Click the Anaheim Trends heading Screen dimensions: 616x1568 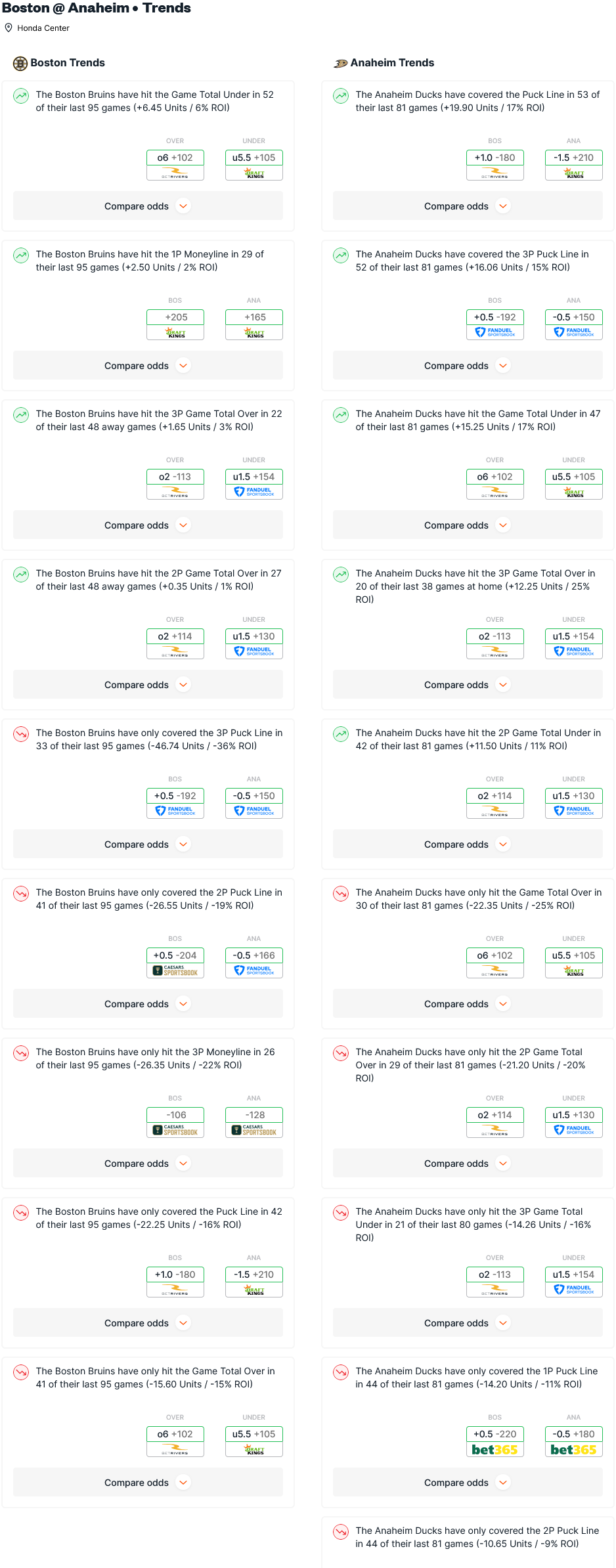(392, 63)
